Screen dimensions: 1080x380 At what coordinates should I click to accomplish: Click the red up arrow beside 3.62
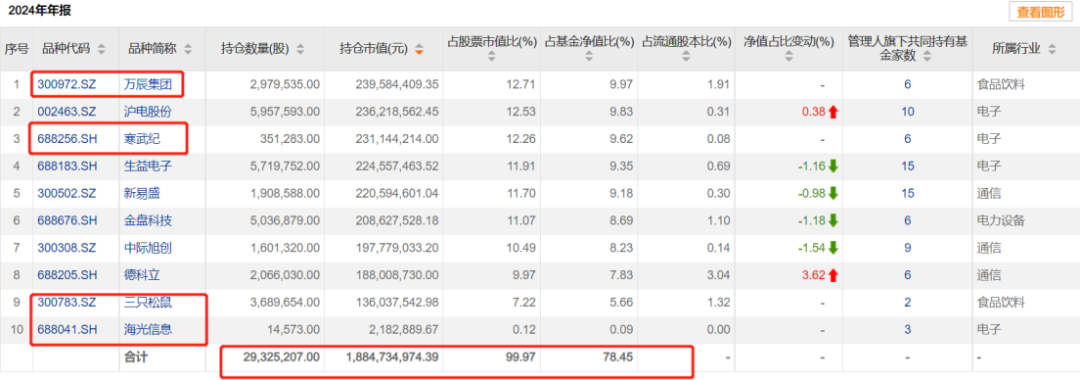(833, 275)
